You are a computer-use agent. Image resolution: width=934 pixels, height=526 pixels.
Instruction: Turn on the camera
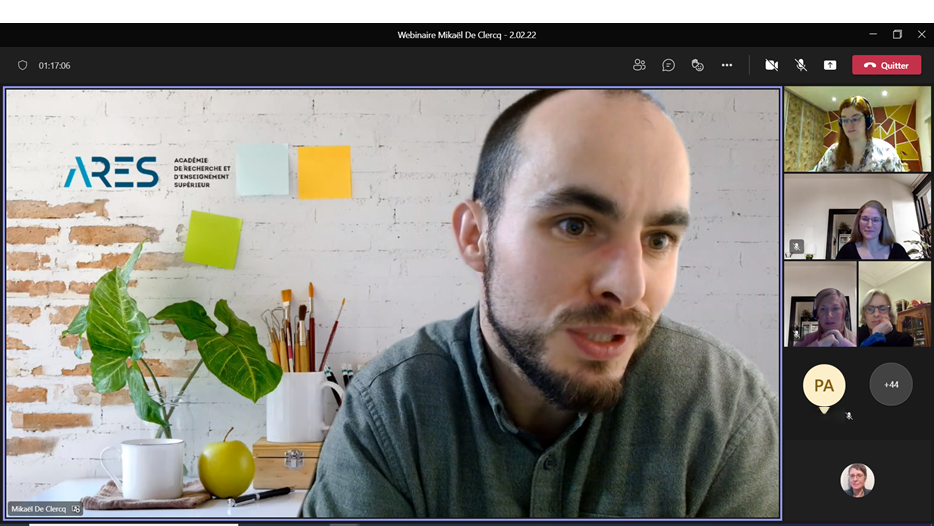tap(771, 65)
